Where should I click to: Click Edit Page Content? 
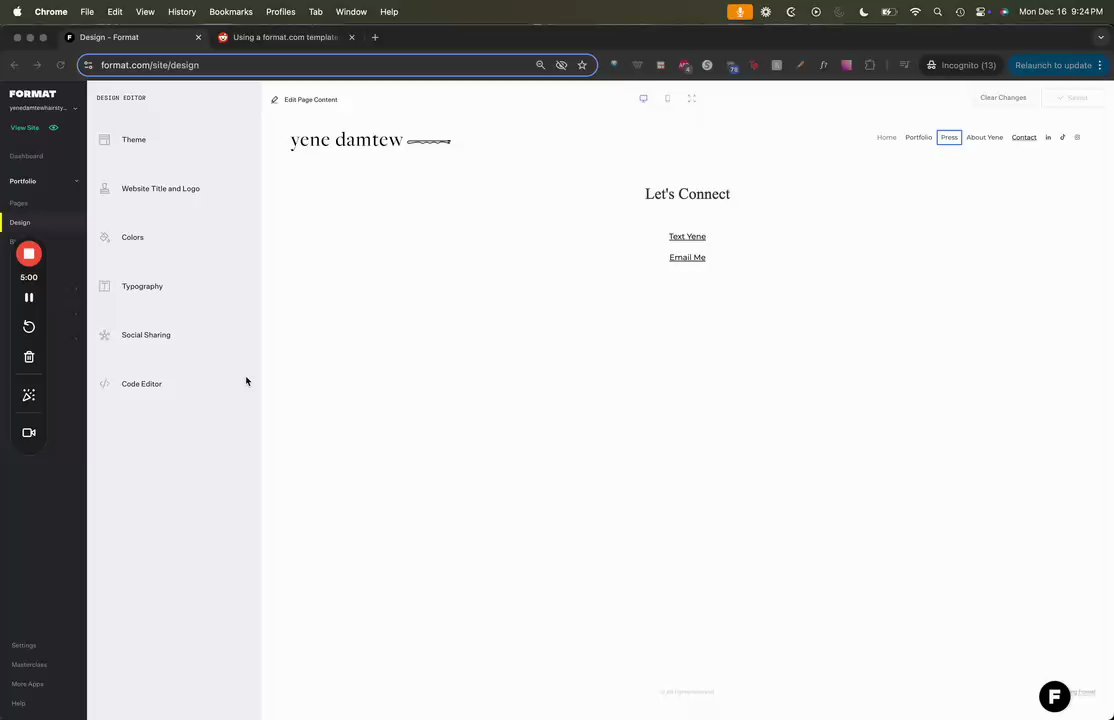pyautogui.click(x=310, y=100)
